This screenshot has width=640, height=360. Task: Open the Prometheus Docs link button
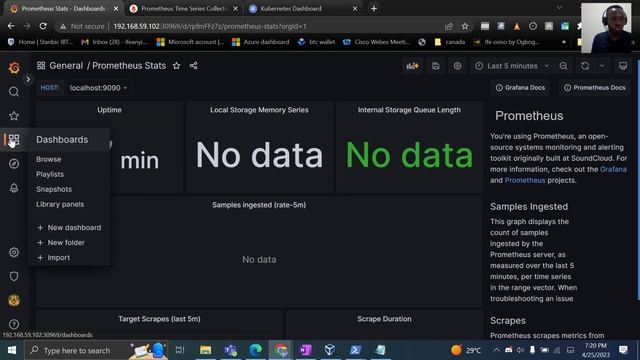[595, 88]
